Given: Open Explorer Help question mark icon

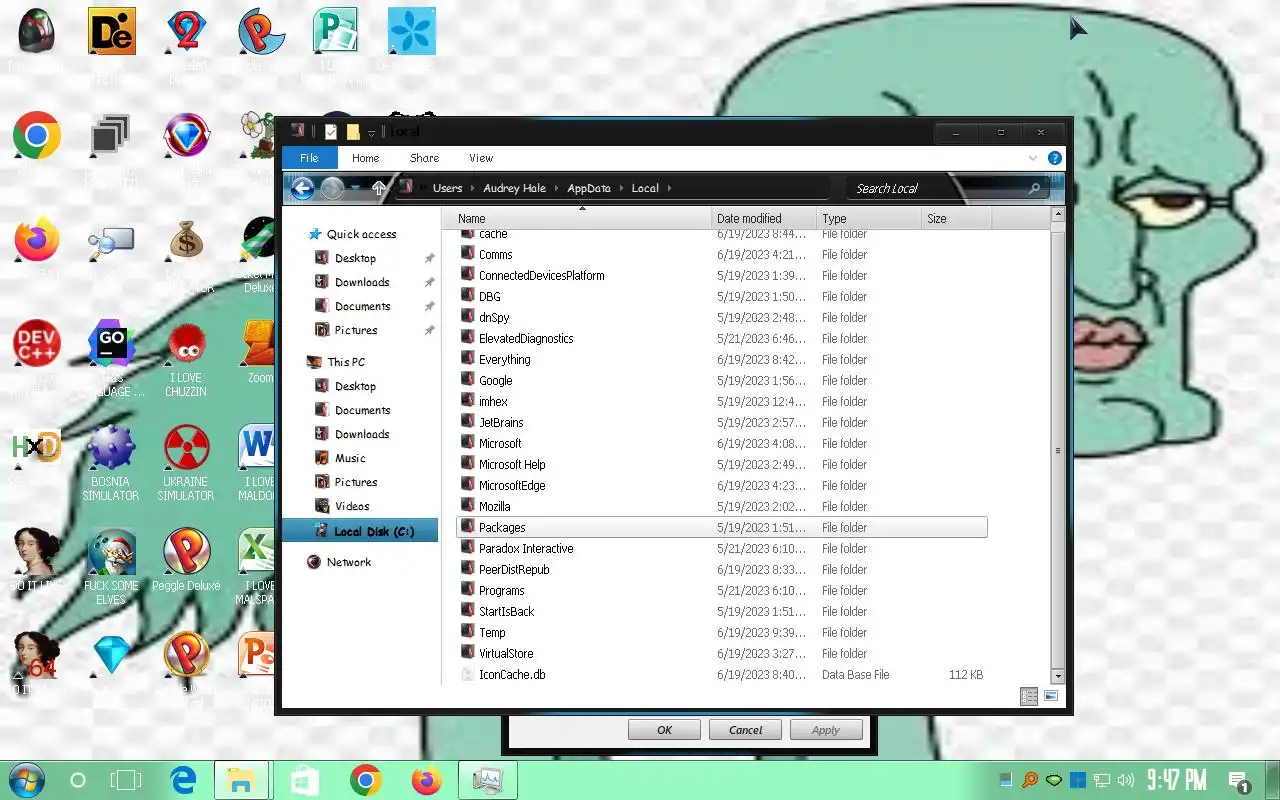Looking at the screenshot, I should 1054,158.
